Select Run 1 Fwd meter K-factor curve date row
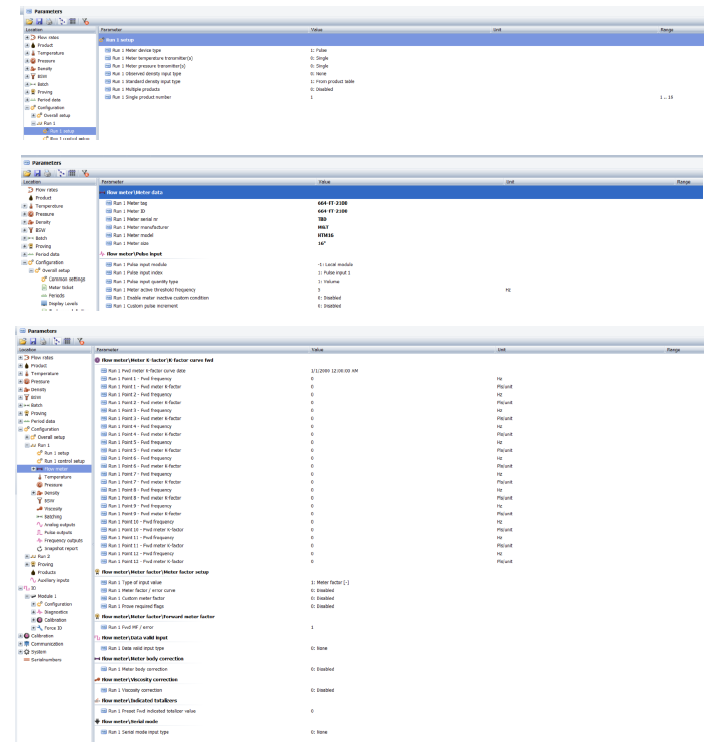The image size is (708, 752). pos(399,371)
